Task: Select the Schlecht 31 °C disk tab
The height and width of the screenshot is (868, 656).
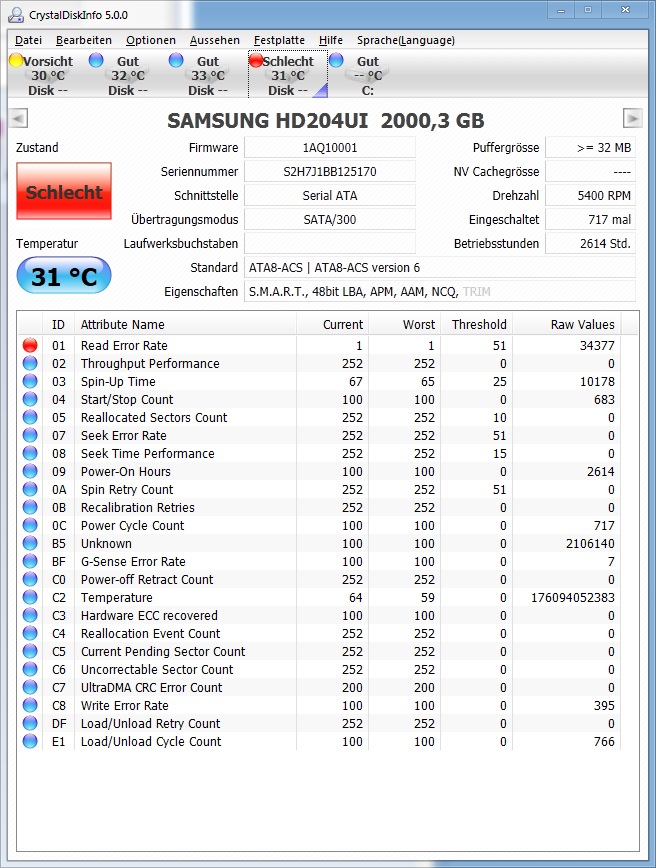Action: [288, 75]
